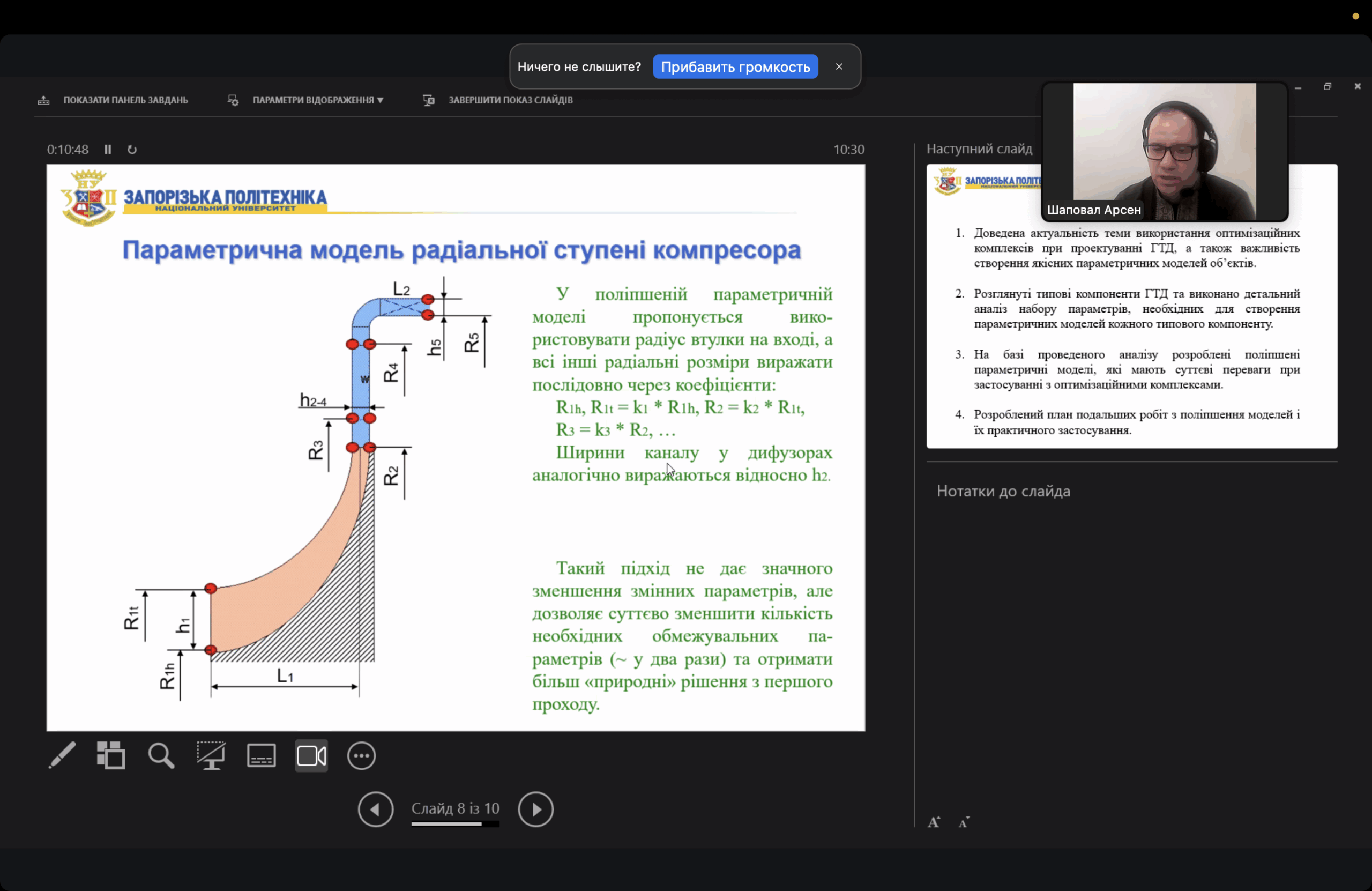Go to the previous slide arrow
1372x891 pixels.
tap(375, 809)
